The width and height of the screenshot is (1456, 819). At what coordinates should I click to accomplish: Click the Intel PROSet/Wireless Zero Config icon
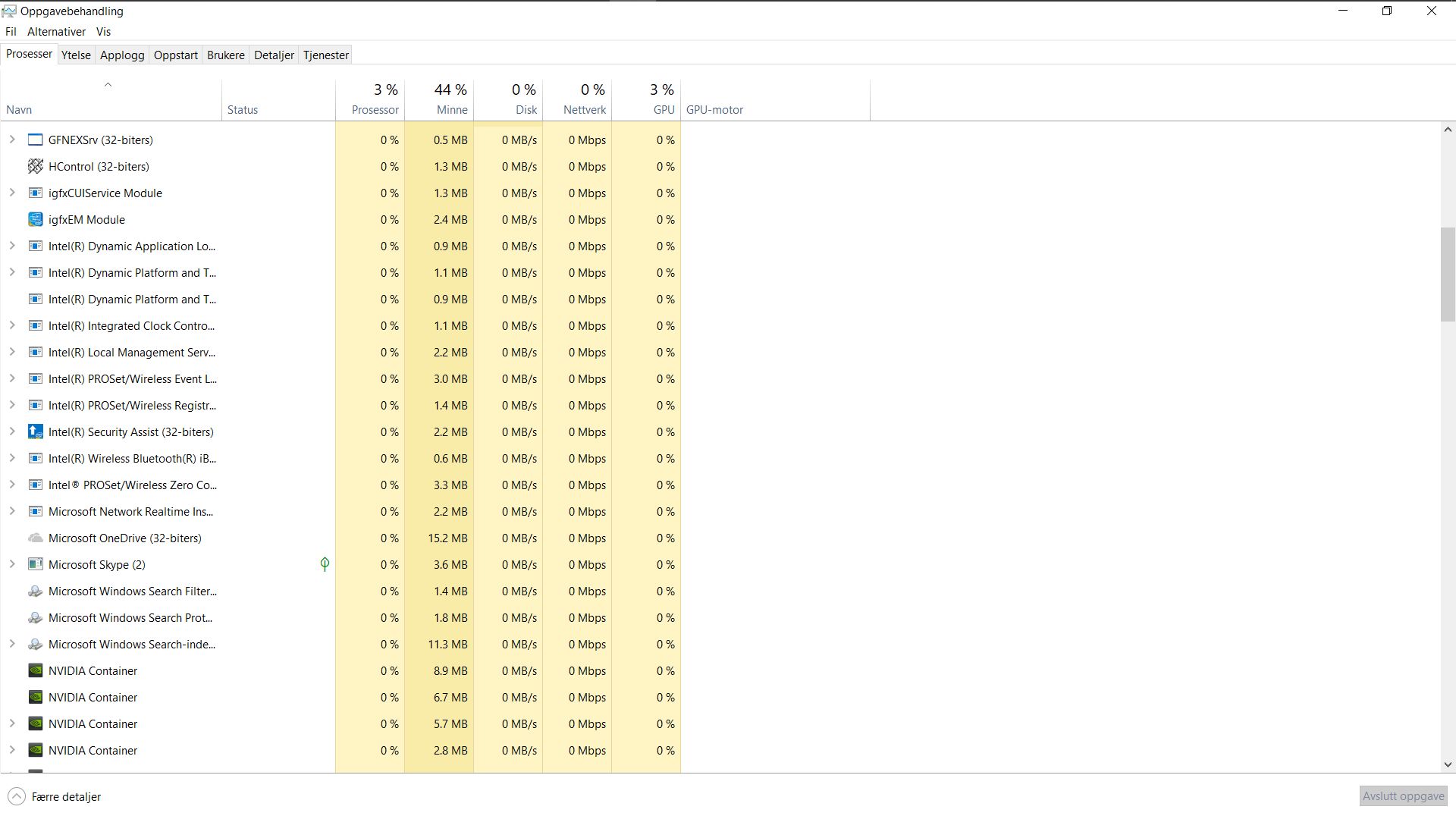point(35,485)
